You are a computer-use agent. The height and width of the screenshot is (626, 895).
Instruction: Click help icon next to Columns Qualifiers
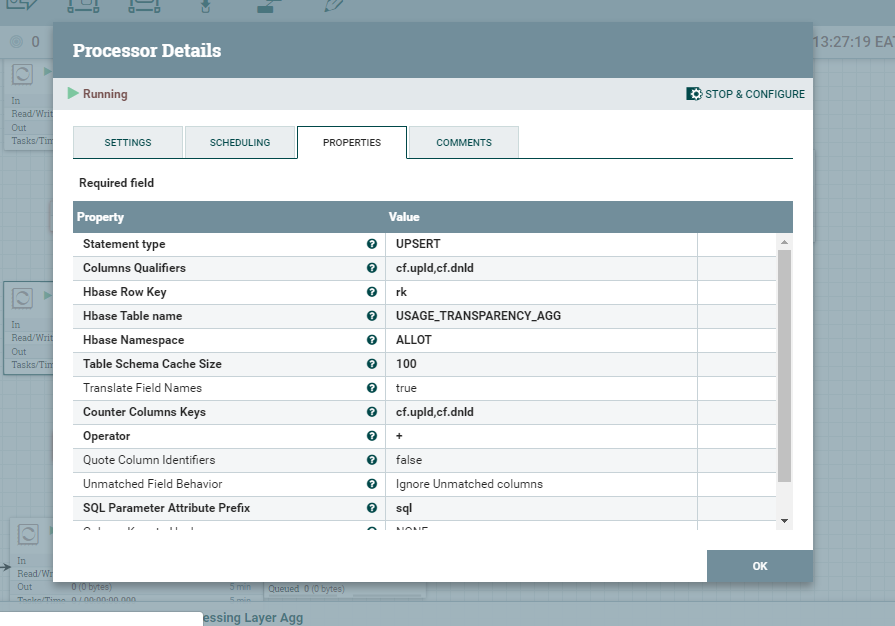tap(372, 268)
